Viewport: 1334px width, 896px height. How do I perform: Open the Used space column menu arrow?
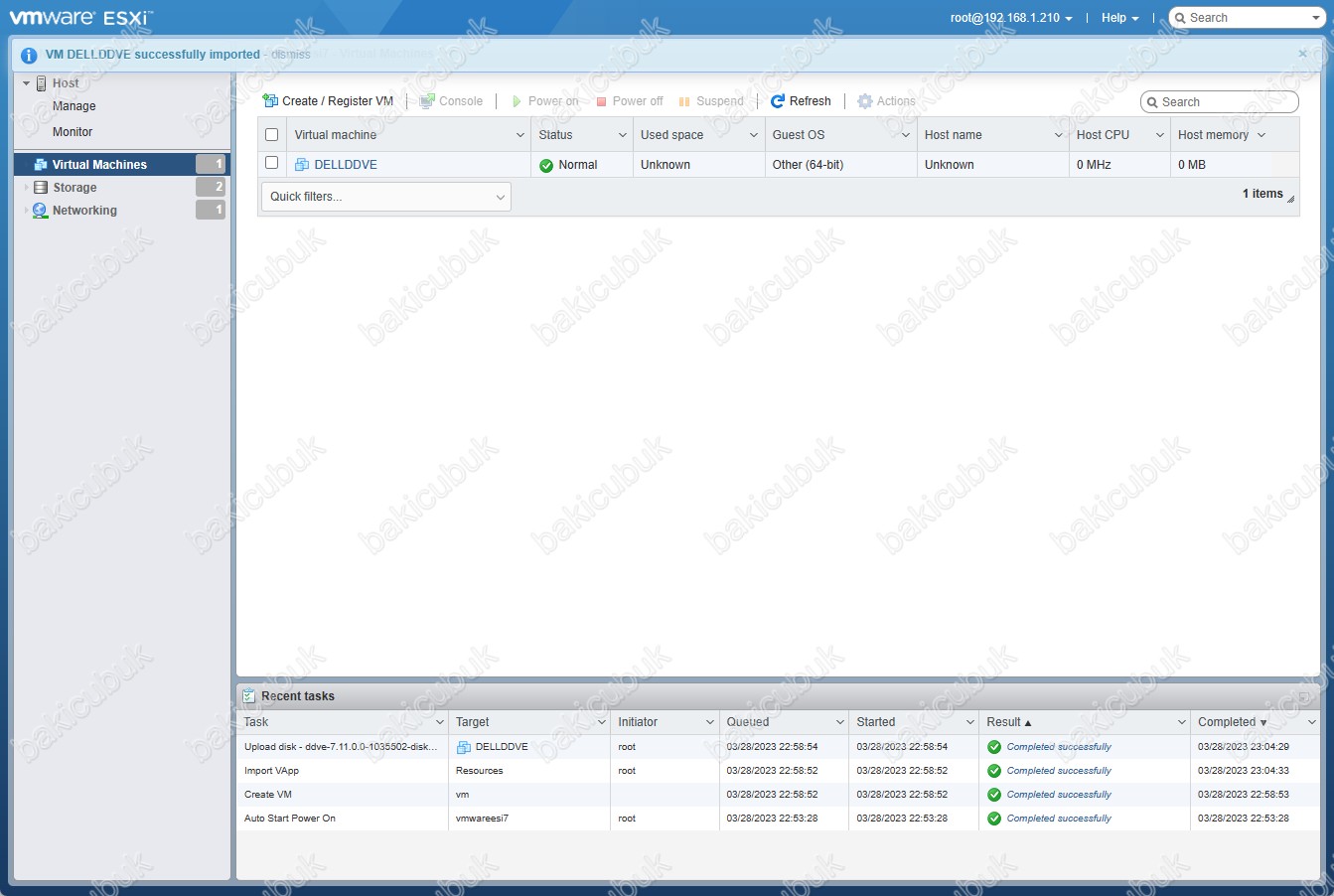[x=754, y=135]
